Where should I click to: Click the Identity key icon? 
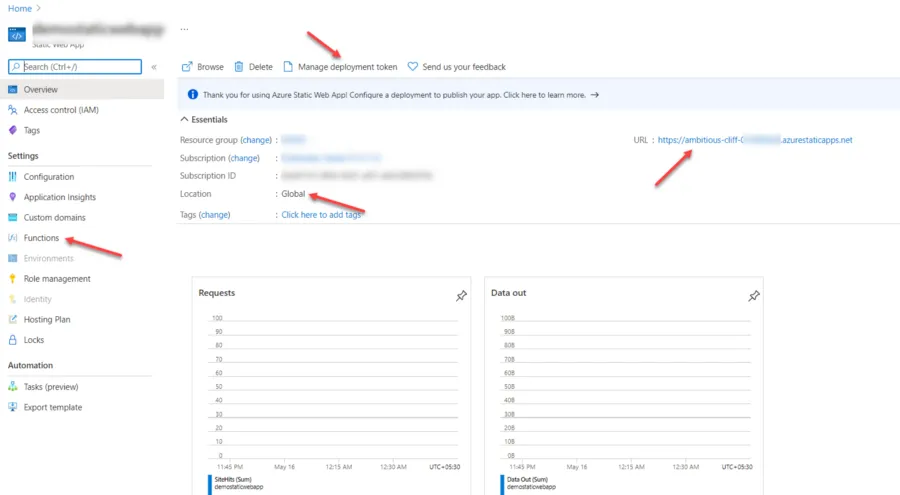point(13,299)
